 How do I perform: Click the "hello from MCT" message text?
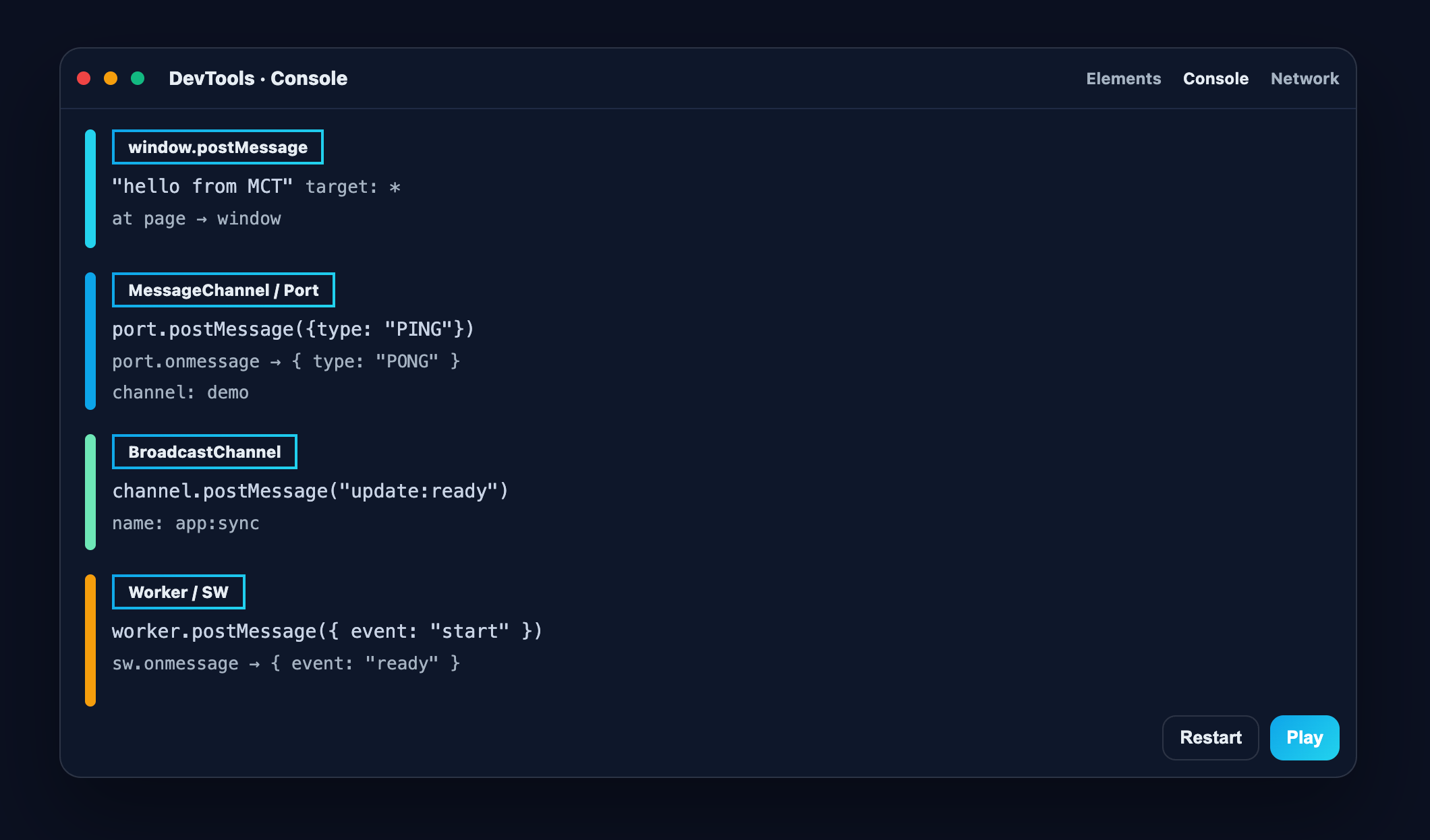click(202, 186)
